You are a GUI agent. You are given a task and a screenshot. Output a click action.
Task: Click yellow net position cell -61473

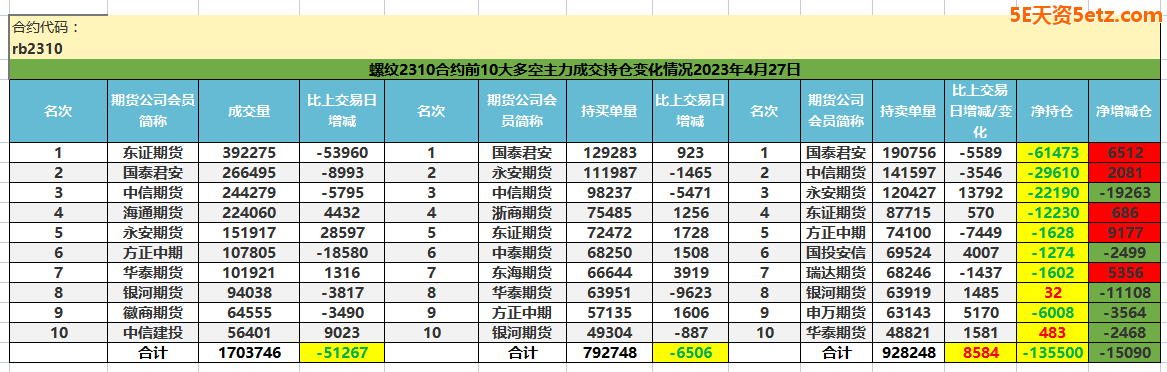[1052, 153]
